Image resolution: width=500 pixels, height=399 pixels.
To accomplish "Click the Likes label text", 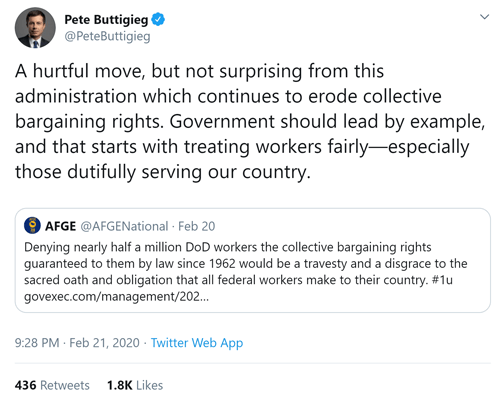I will 149,385.
